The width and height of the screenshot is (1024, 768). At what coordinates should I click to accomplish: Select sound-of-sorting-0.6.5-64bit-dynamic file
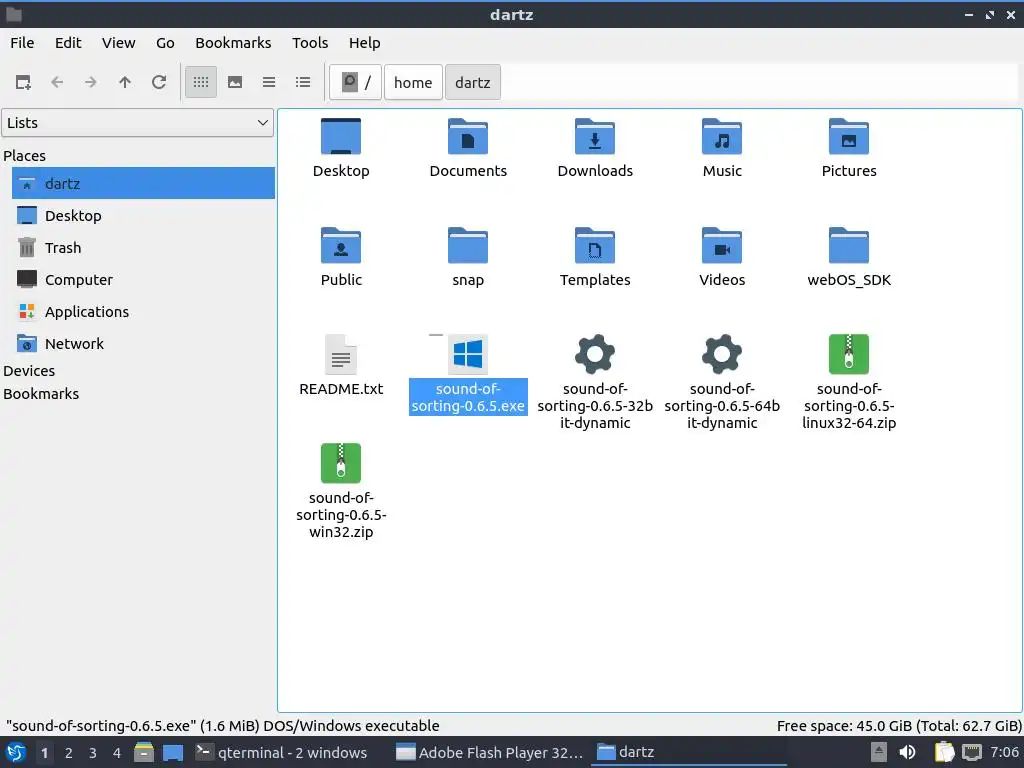pyautogui.click(x=722, y=382)
